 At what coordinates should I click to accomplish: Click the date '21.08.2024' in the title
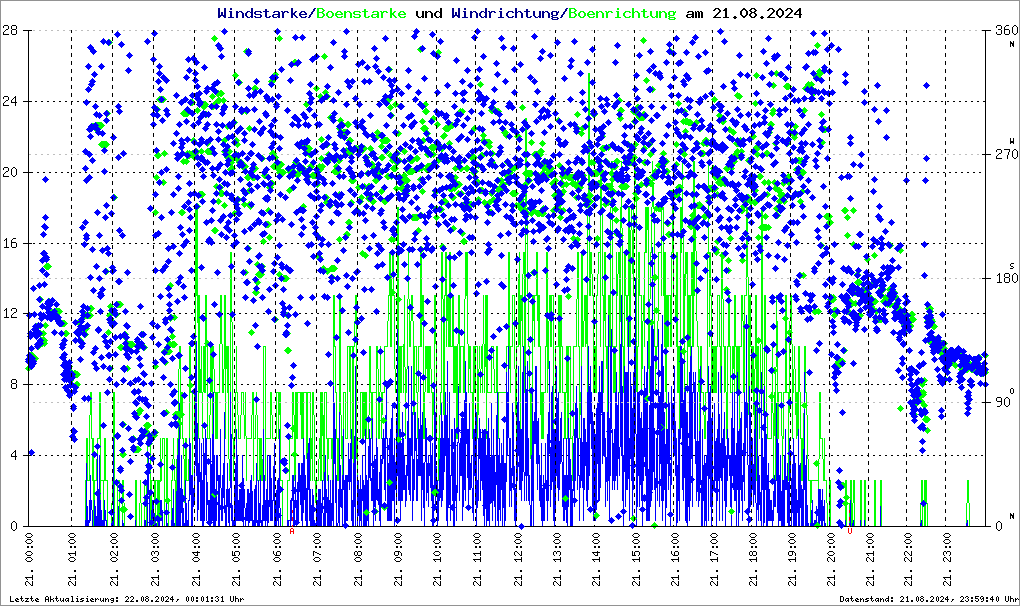(757, 13)
